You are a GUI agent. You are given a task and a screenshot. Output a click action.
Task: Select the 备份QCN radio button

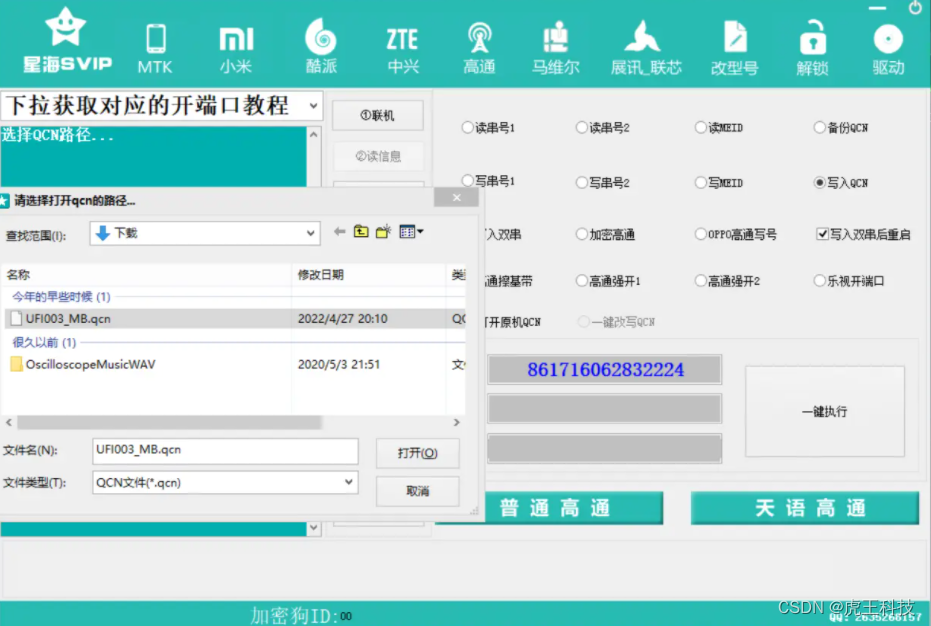pos(819,127)
